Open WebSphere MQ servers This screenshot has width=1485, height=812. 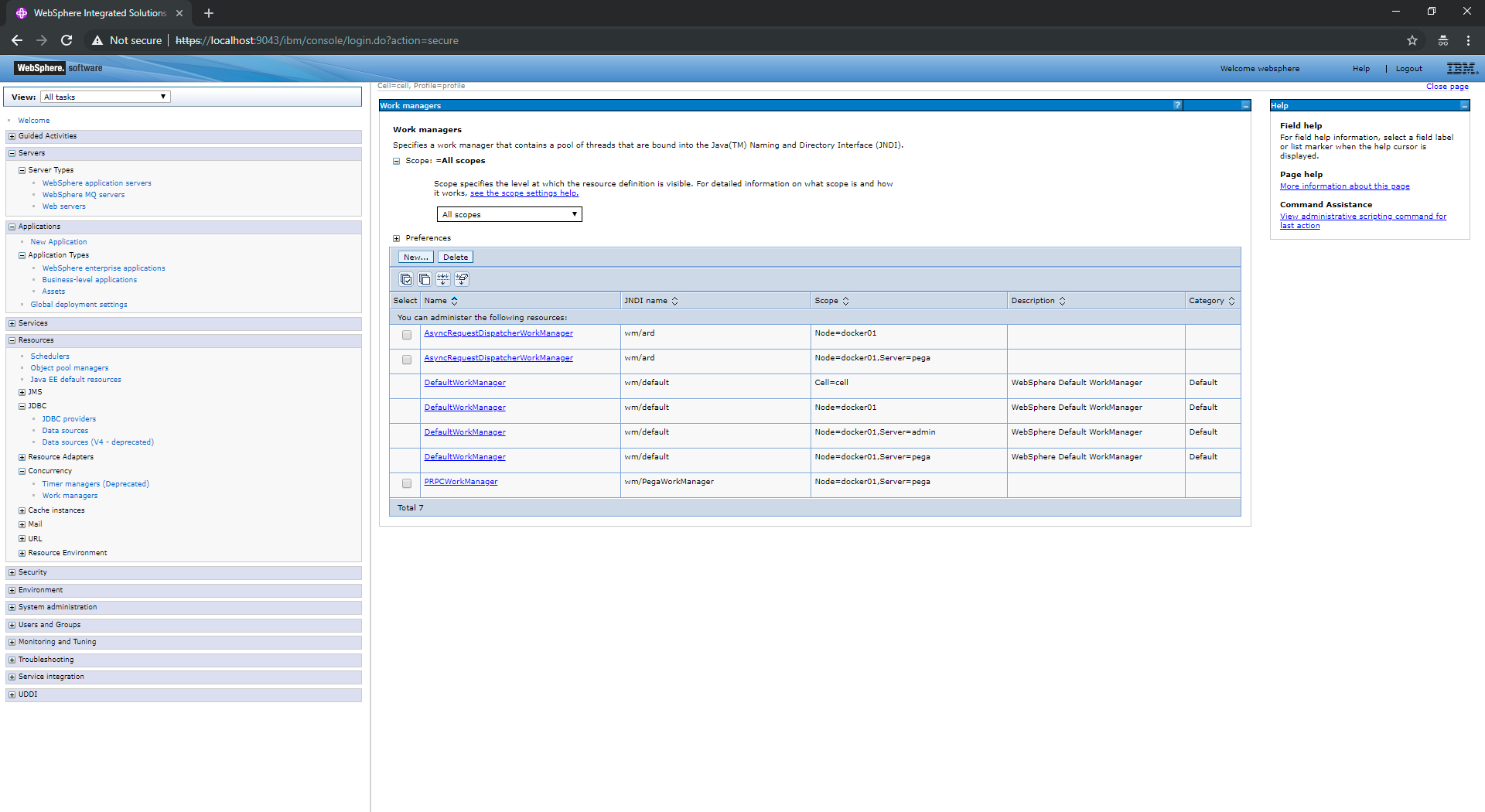click(x=83, y=195)
